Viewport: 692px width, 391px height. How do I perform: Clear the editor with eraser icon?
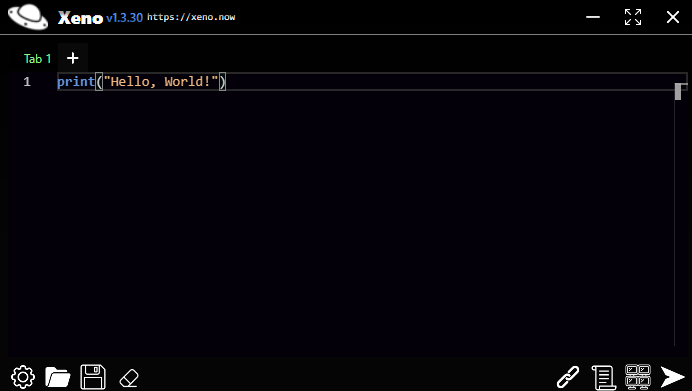tap(129, 378)
